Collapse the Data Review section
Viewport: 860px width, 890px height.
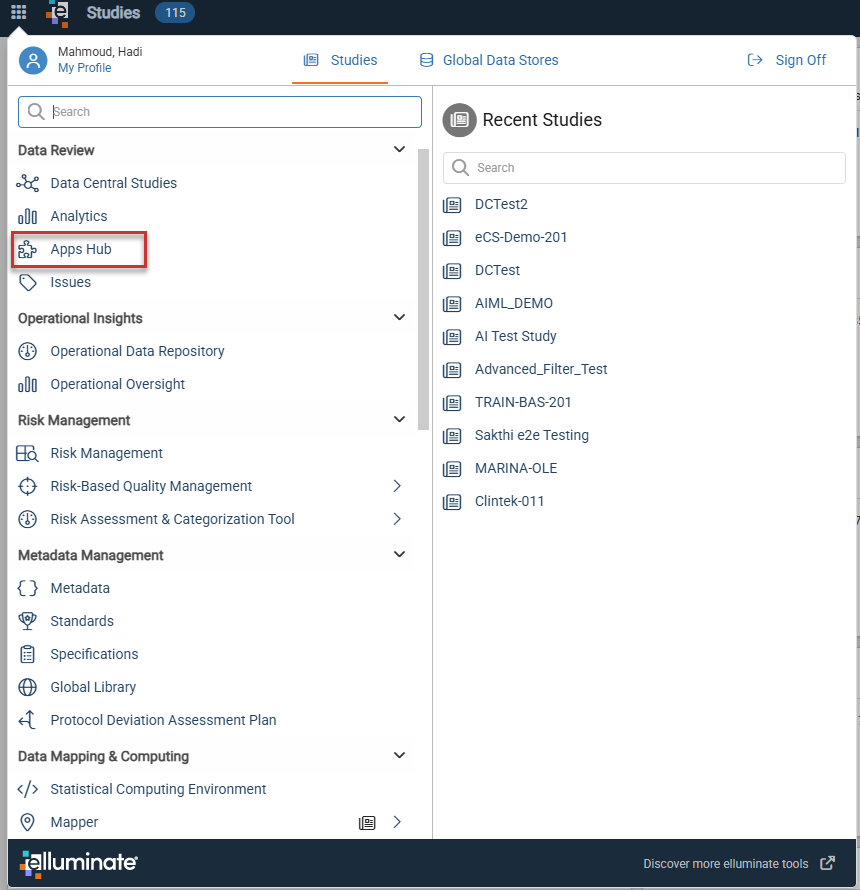pyautogui.click(x=399, y=149)
